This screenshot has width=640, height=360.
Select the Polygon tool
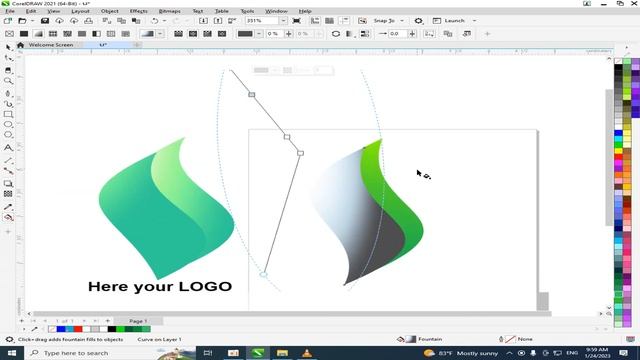point(8,135)
